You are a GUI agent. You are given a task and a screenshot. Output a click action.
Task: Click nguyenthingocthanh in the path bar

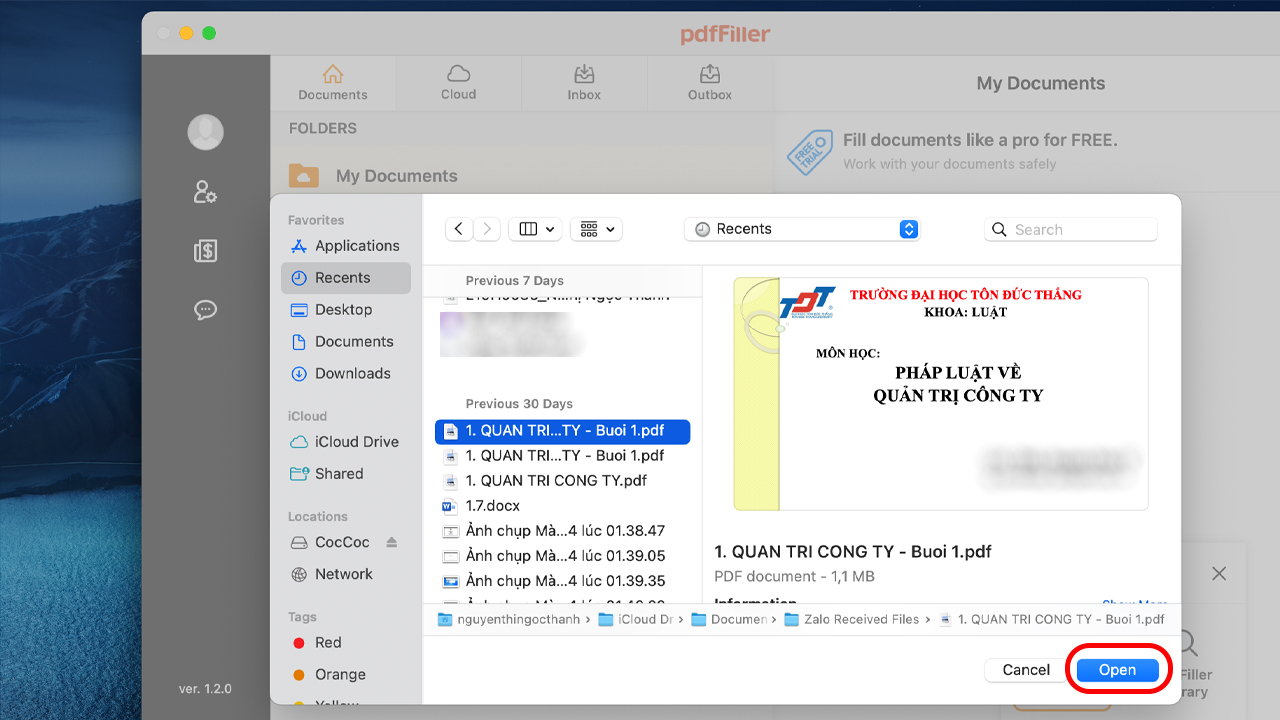(x=510, y=620)
